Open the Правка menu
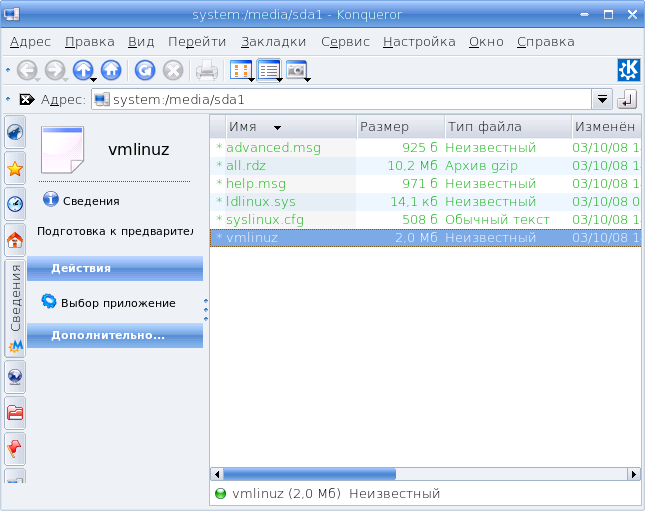Image resolution: width=645 pixels, height=511 pixels. coord(90,42)
